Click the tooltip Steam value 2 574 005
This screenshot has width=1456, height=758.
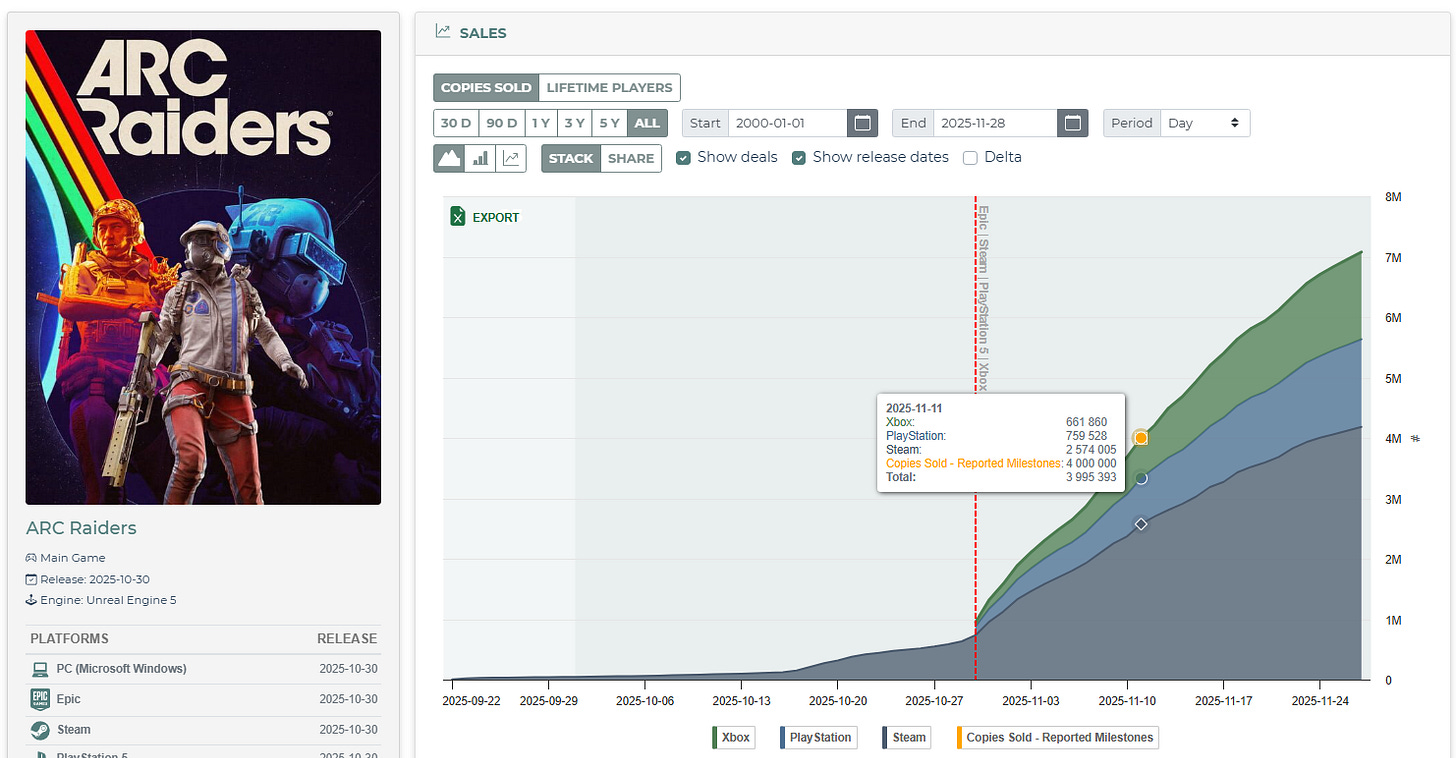(x=1091, y=450)
